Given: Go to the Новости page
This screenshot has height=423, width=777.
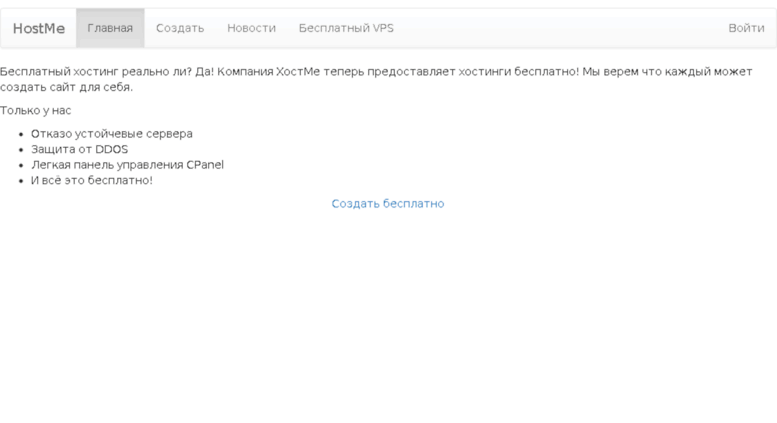Looking at the screenshot, I should (251, 28).
